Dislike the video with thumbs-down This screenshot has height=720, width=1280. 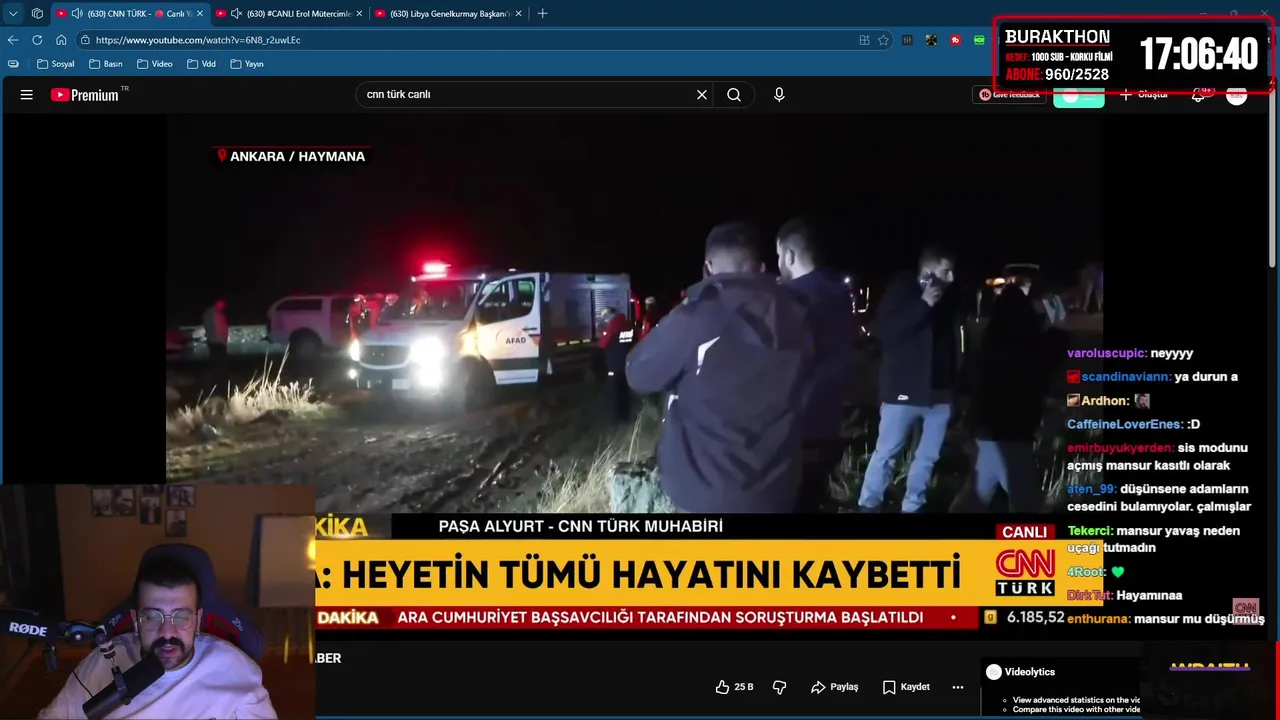[x=780, y=687]
